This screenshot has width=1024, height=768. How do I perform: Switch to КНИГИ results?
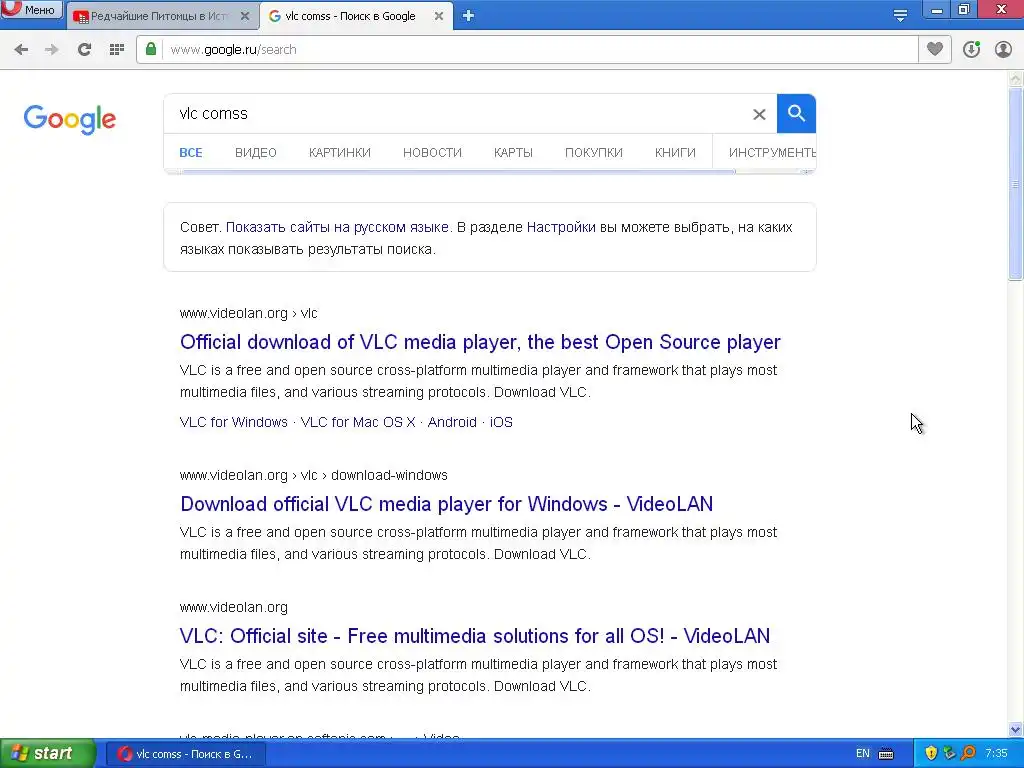[675, 153]
